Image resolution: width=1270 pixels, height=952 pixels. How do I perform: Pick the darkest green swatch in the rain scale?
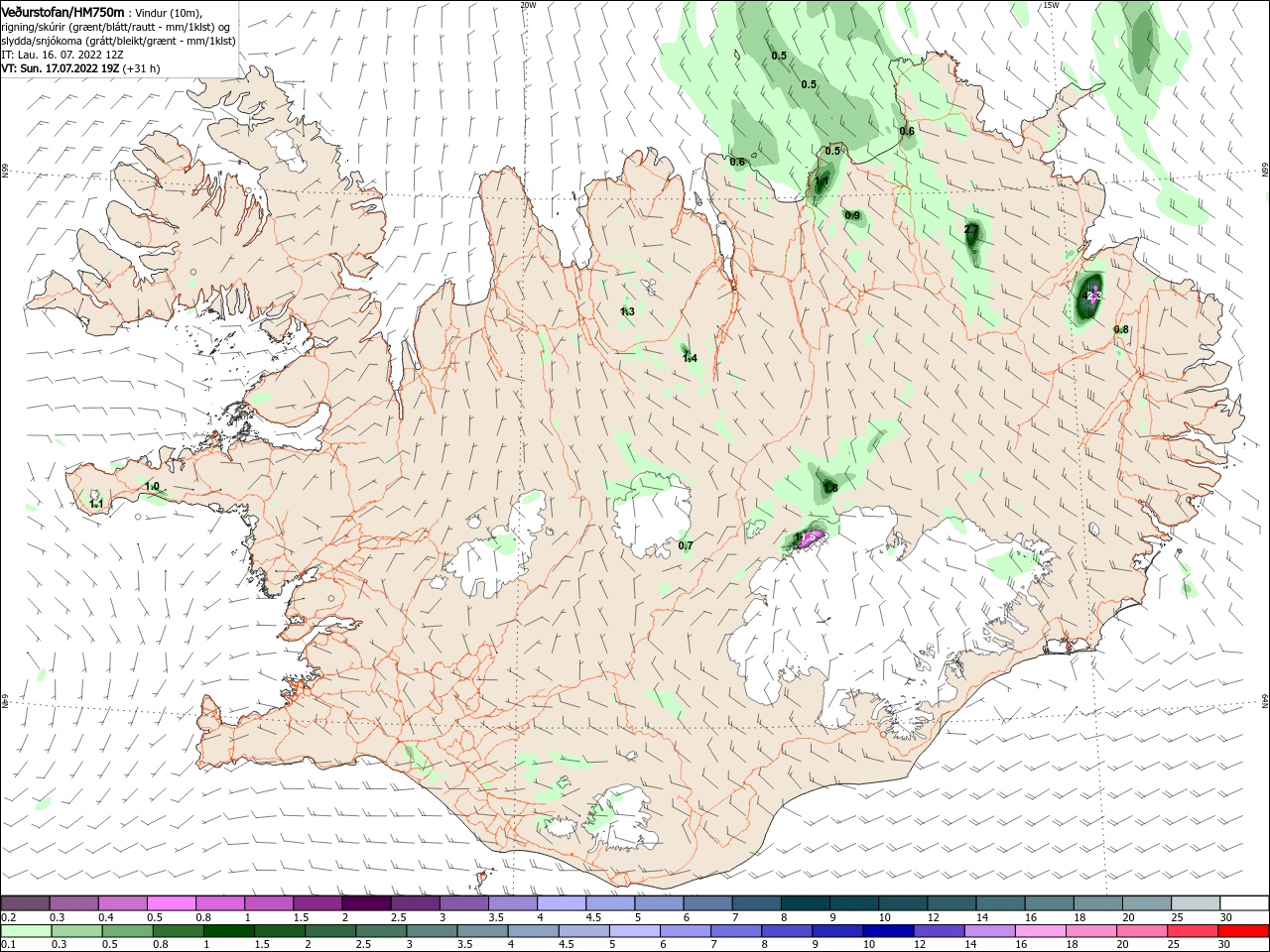[229, 931]
